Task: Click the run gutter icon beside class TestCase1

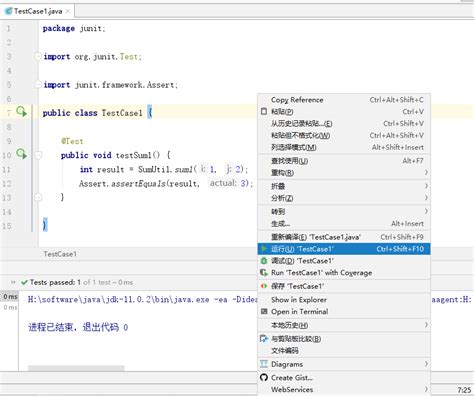Action: 22,111
